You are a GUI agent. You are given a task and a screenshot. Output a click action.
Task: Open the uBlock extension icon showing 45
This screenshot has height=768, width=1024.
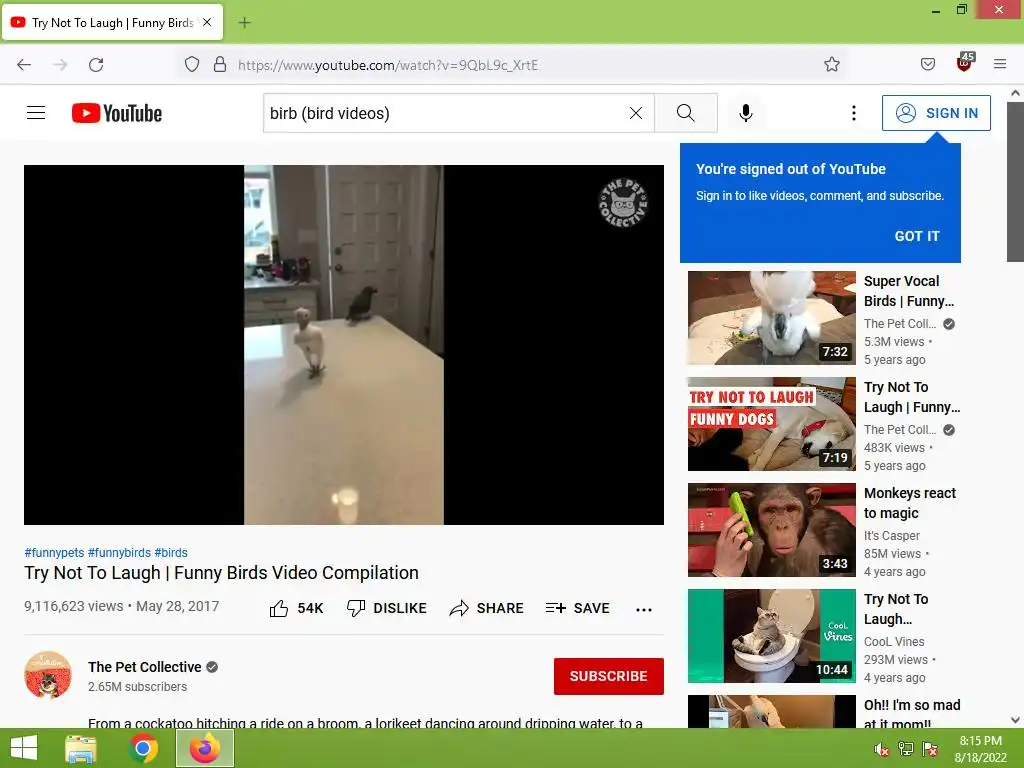[965, 63]
